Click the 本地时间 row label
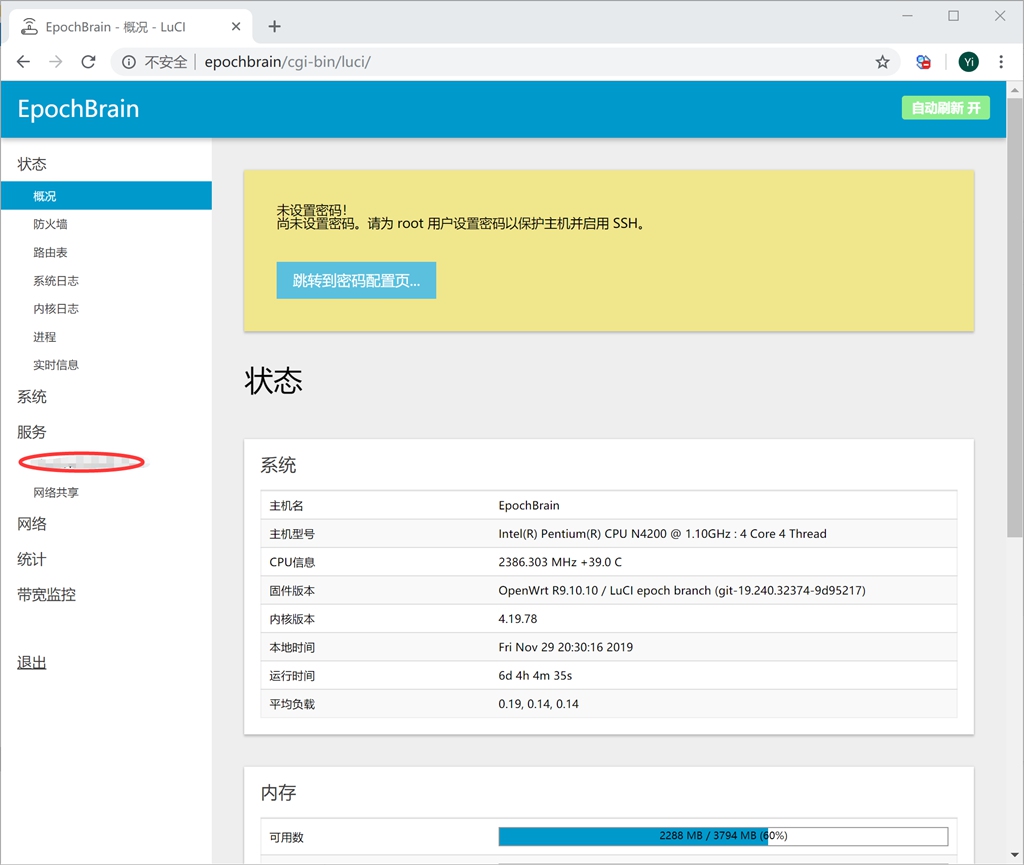The height and width of the screenshot is (865, 1024). [x=292, y=648]
